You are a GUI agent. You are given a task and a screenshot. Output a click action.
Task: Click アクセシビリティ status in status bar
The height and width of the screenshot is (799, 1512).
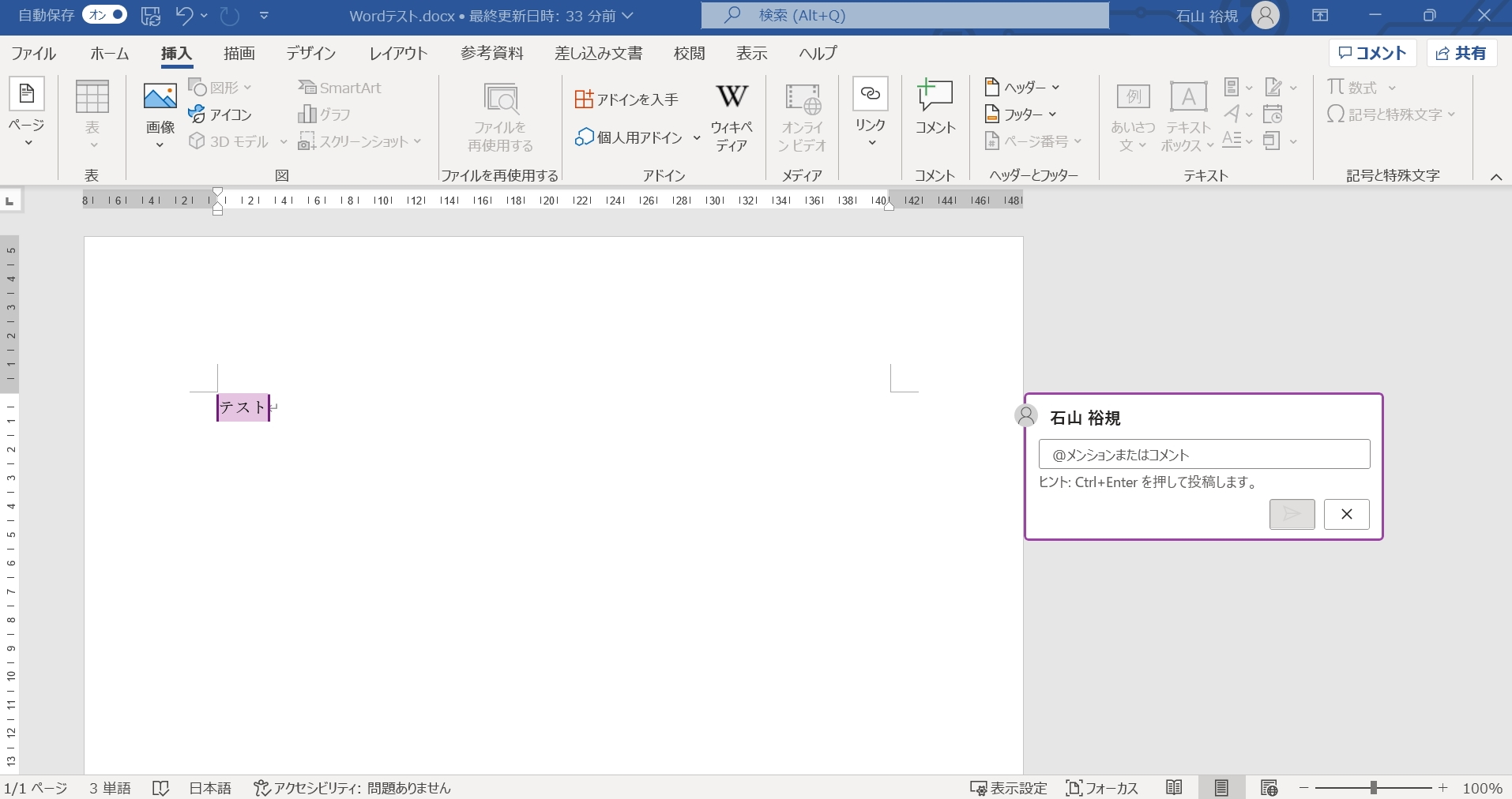[352, 788]
